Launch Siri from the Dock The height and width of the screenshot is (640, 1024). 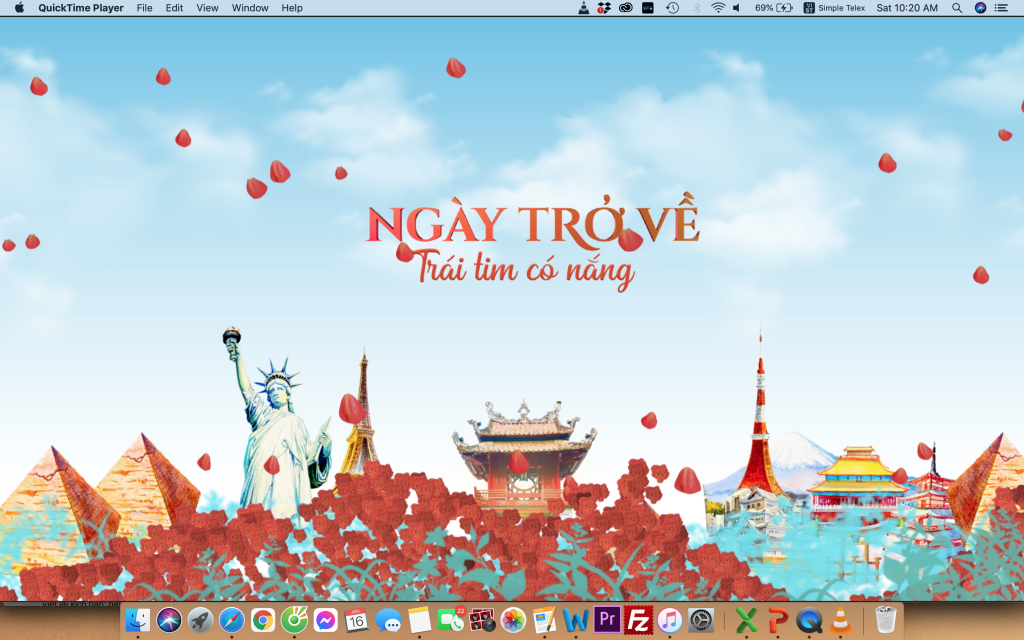pos(169,620)
